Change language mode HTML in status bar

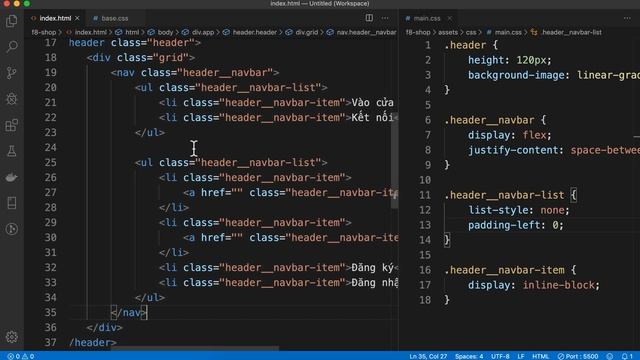pos(540,356)
